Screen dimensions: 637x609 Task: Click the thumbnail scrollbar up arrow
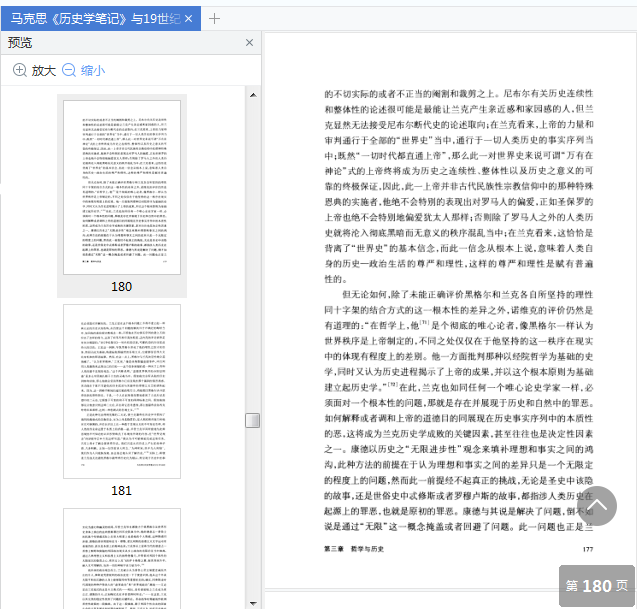pyautogui.click(x=253, y=95)
